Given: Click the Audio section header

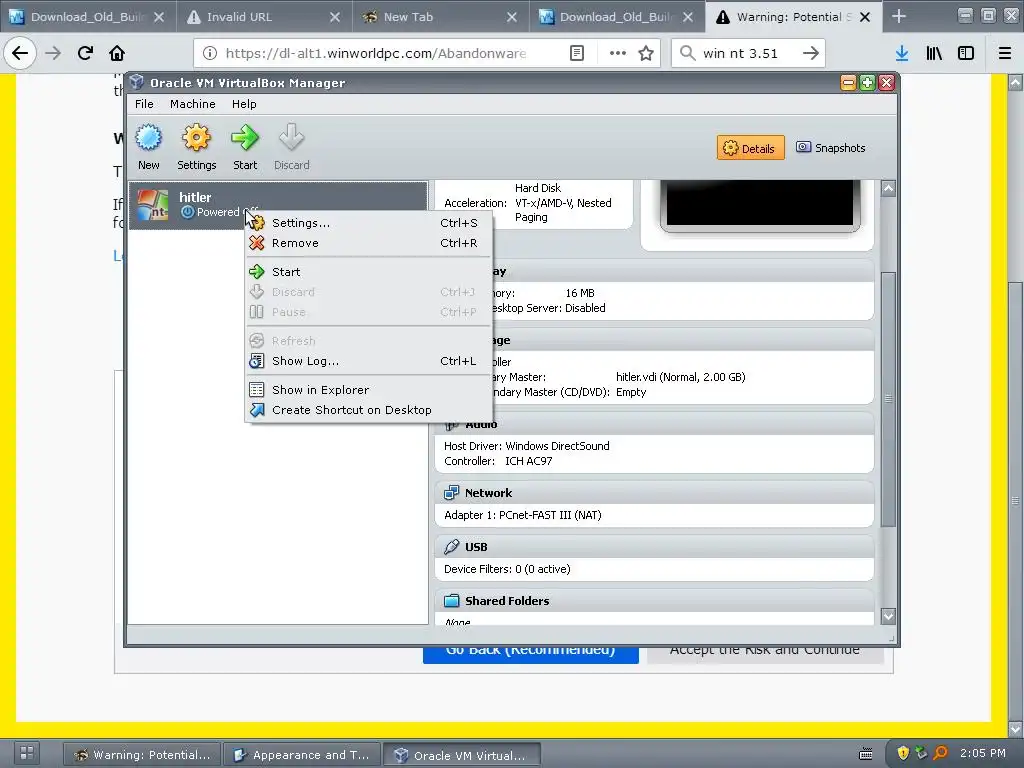Looking at the screenshot, I should tap(654, 424).
